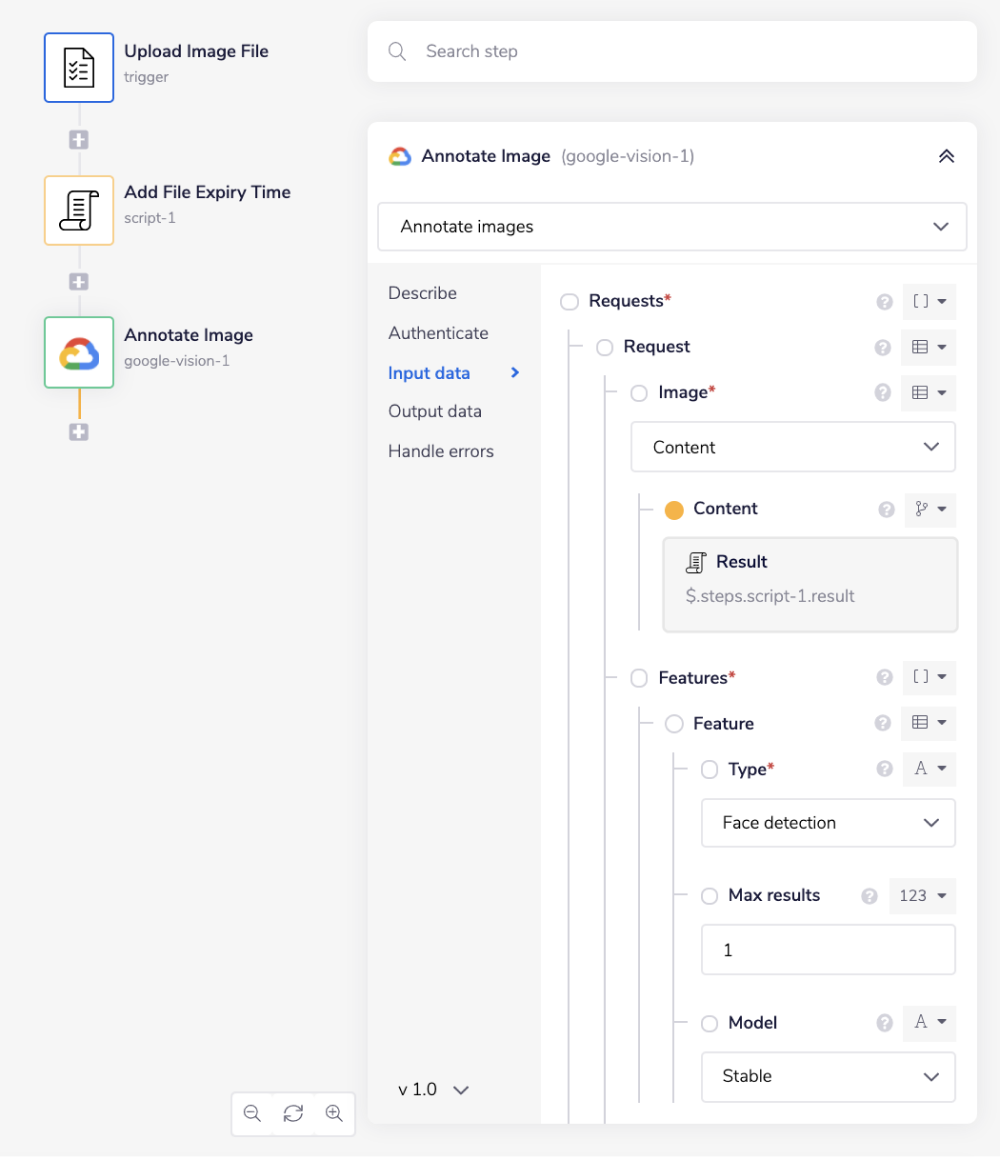Screen dimensions: 1000x1157
Task: Click the help icon next to the Requests field
Action: [x=884, y=301]
